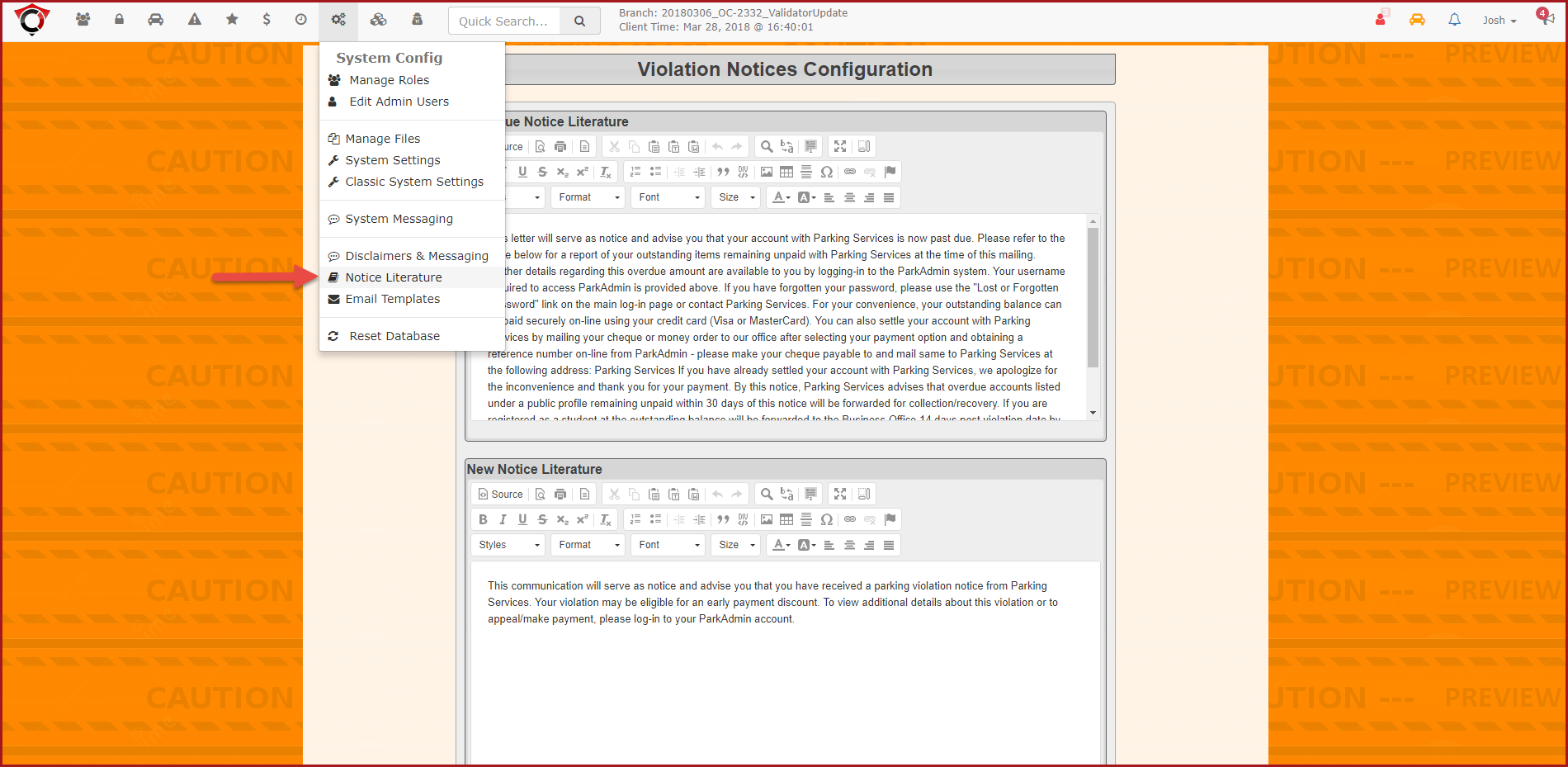Open Size dropdown in New Notice editor
Image resolution: width=1568 pixels, height=767 pixels.
[736, 545]
